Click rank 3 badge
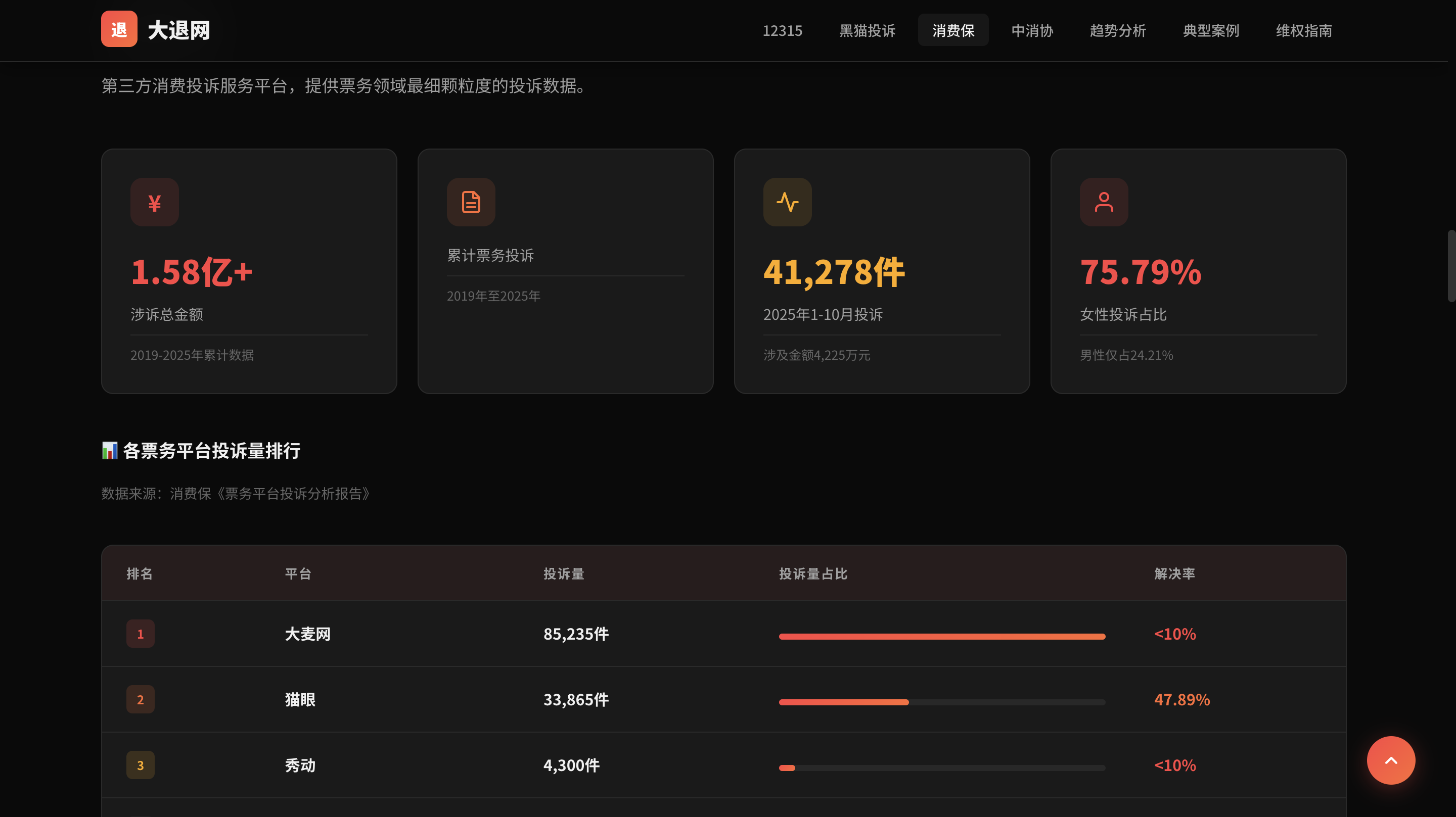This screenshot has width=1456, height=817. 140,765
